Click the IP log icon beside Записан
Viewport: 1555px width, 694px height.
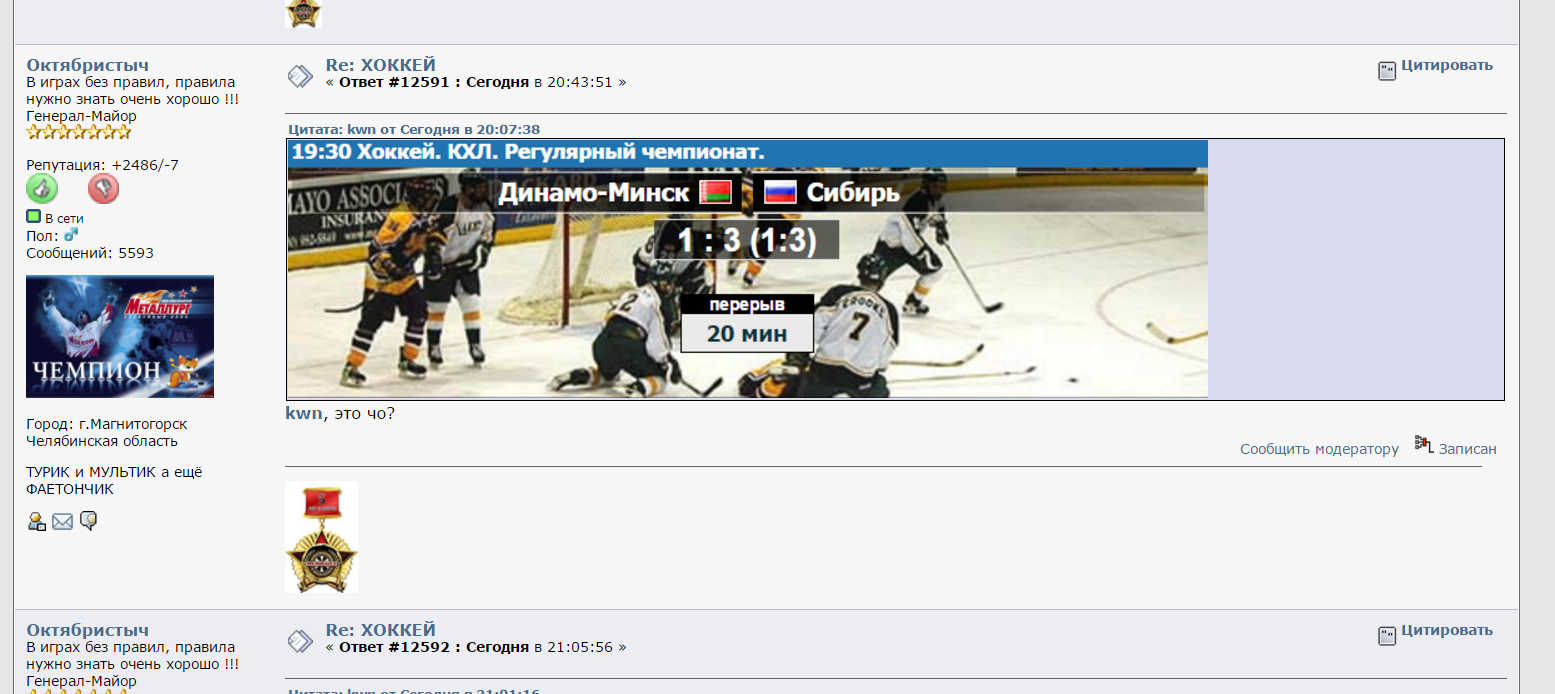click(x=1424, y=444)
